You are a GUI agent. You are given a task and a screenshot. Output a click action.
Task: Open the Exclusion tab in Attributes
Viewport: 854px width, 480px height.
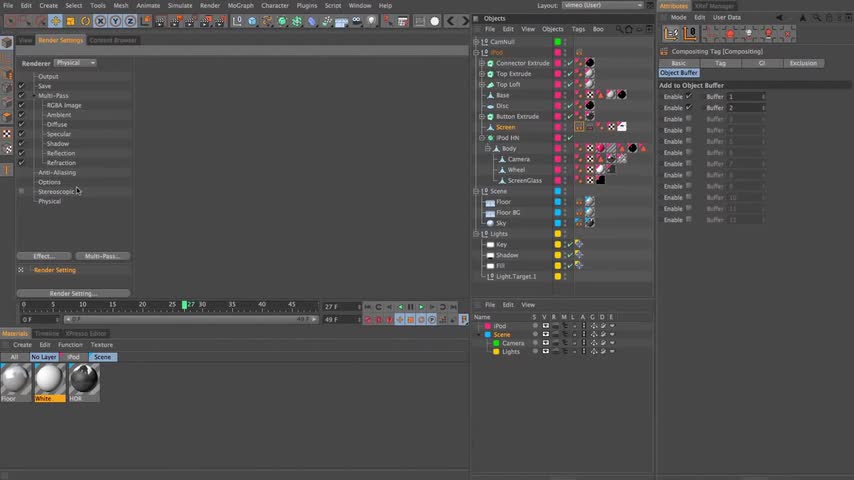(803, 63)
